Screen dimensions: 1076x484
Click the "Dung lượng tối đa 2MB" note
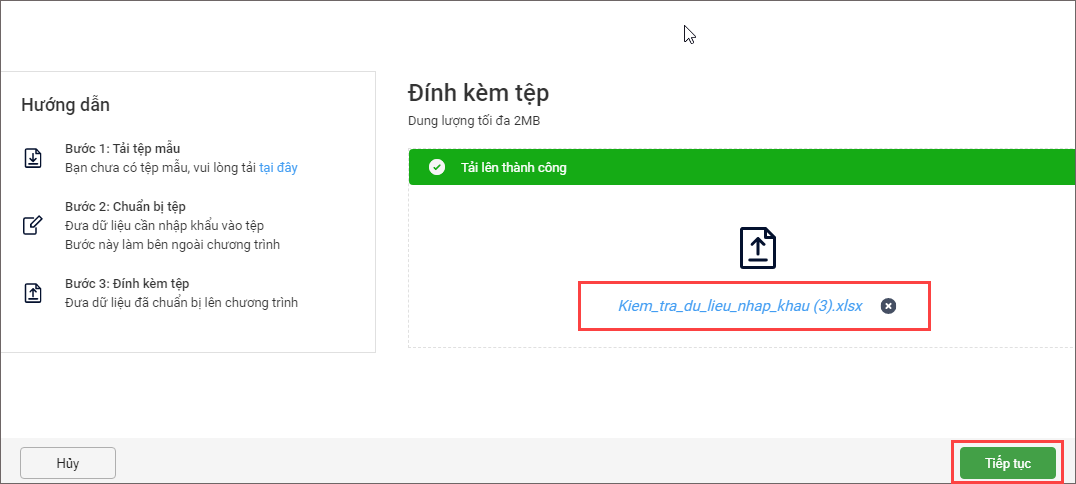tap(474, 121)
